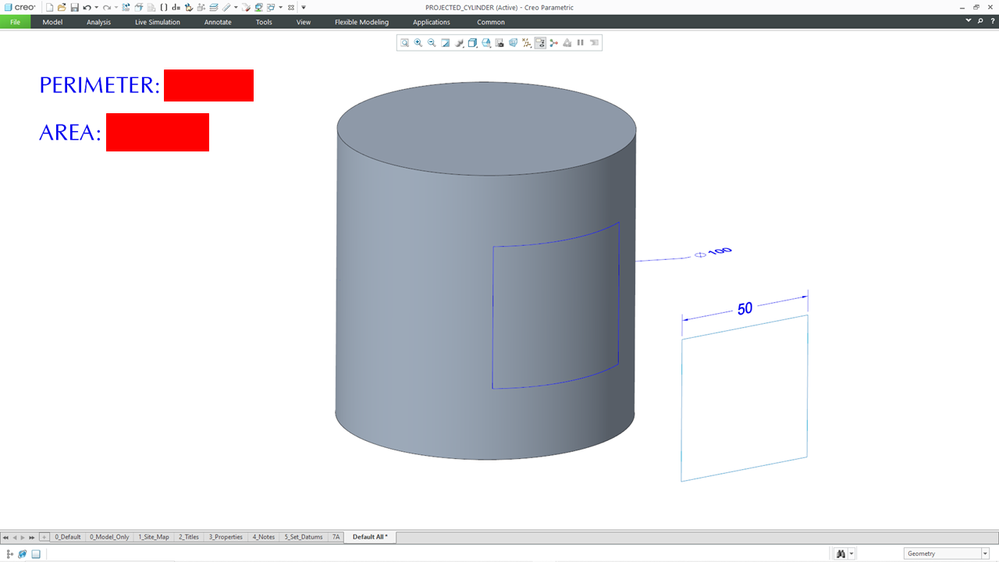
Task: Click the view manager camera icon
Action: coord(500,43)
